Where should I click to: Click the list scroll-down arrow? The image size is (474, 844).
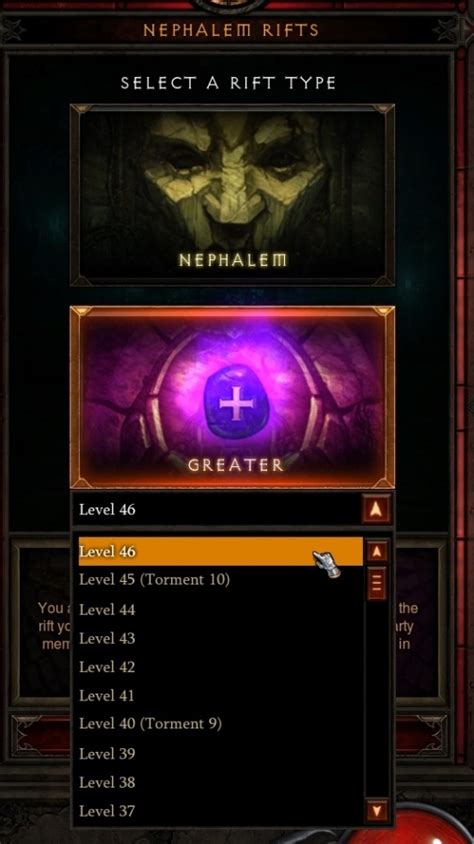377,809
